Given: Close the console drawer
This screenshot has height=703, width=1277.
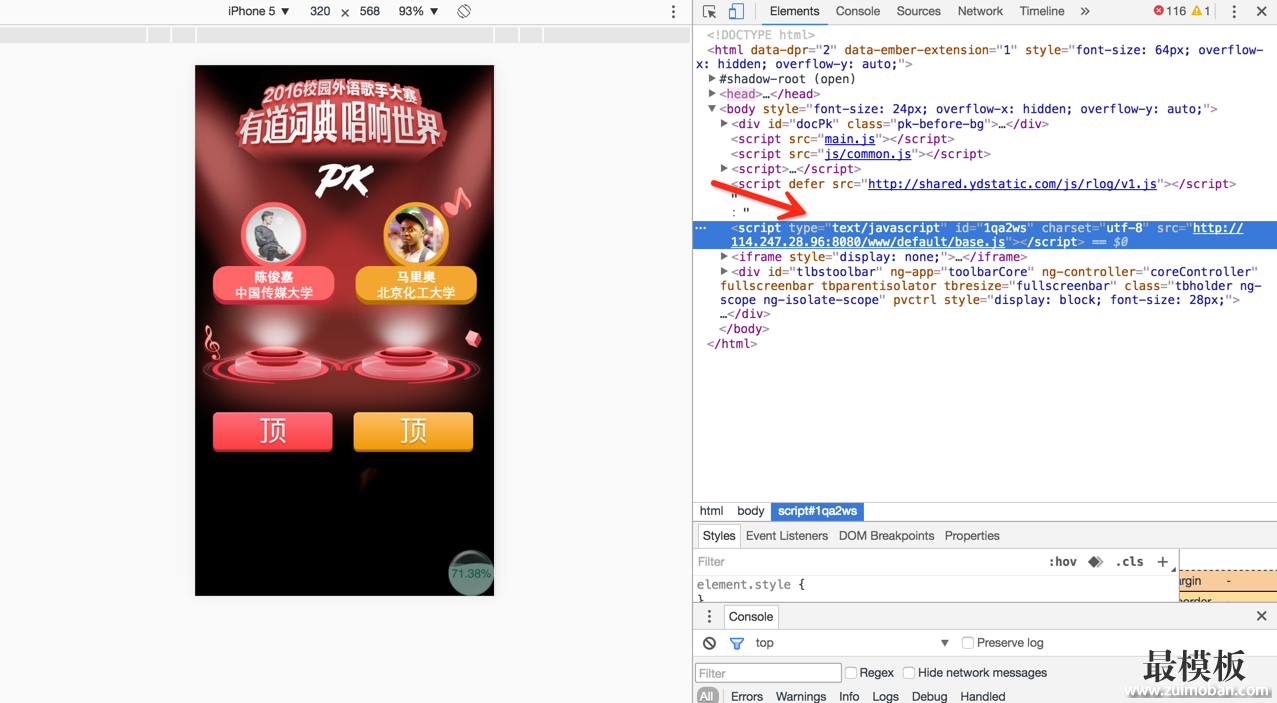Looking at the screenshot, I should 1261,616.
